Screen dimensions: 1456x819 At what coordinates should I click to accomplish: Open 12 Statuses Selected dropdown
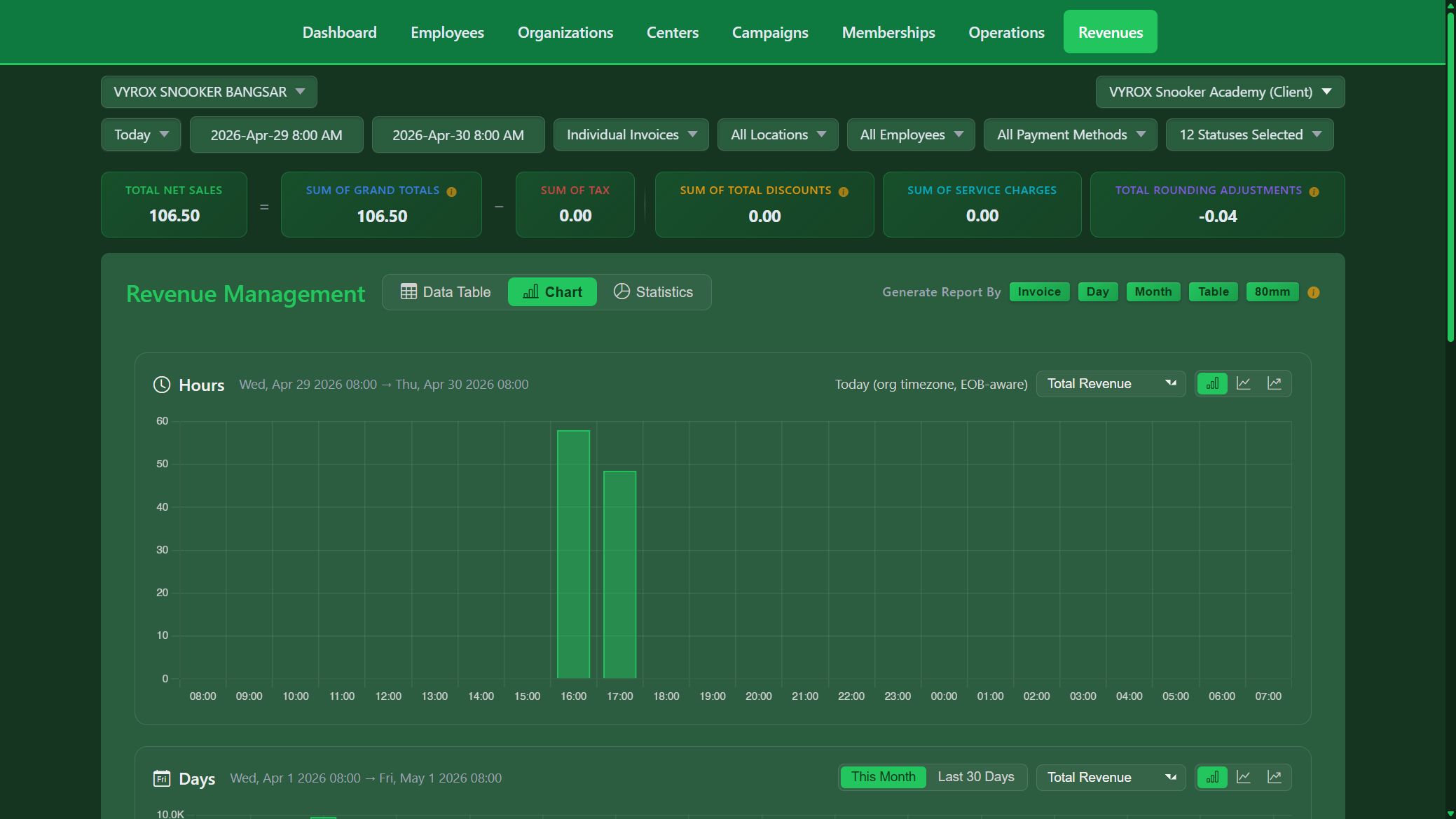point(1249,135)
